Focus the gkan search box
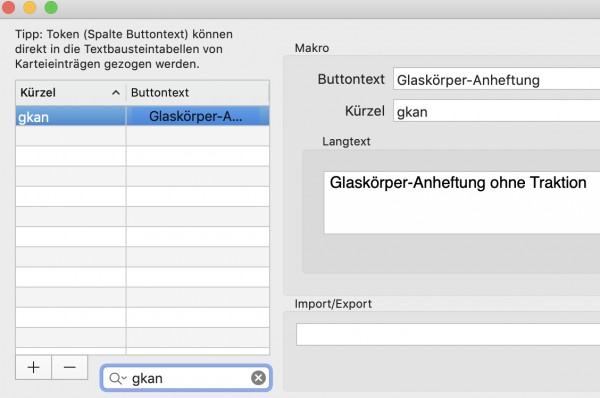Screen dimensions: 600x398 (186, 378)
